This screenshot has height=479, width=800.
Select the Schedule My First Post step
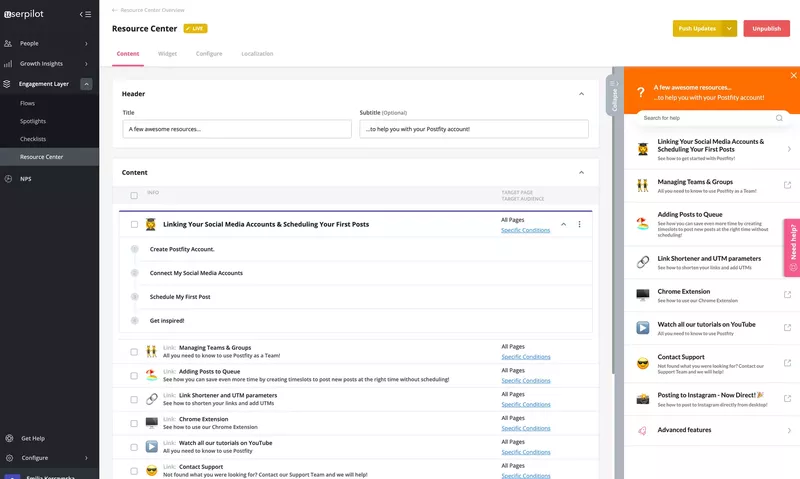point(180,297)
